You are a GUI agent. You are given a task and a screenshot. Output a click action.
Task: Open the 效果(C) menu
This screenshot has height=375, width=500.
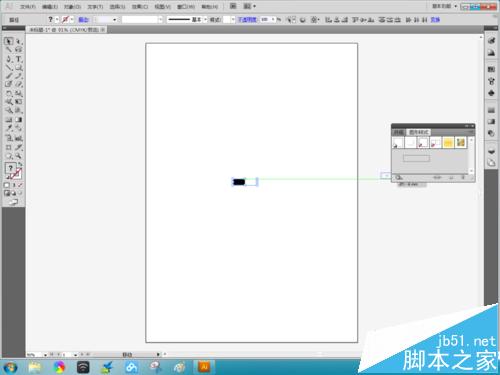(140, 6)
